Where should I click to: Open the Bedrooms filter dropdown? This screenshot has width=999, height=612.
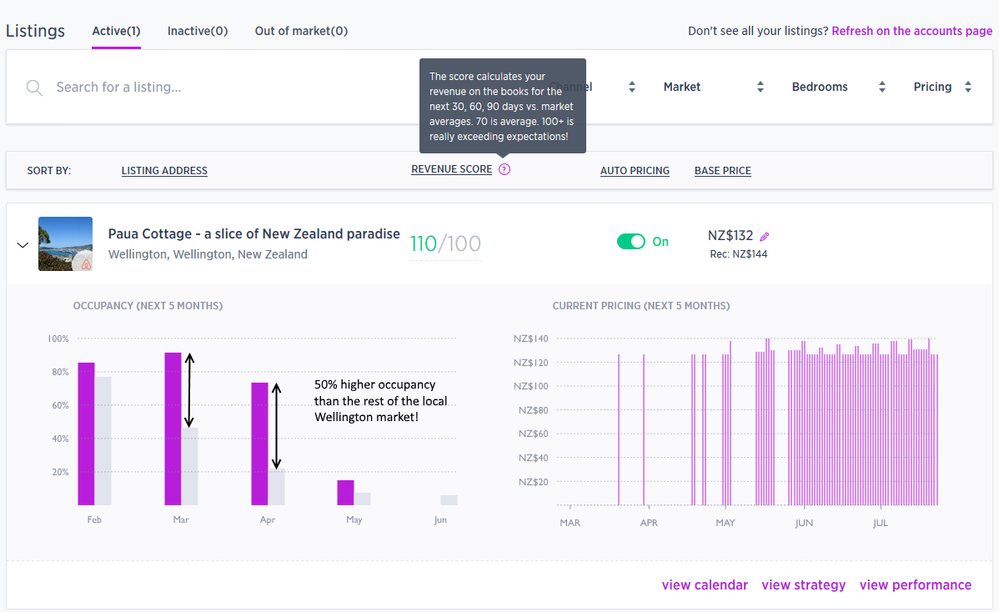[838, 87]
